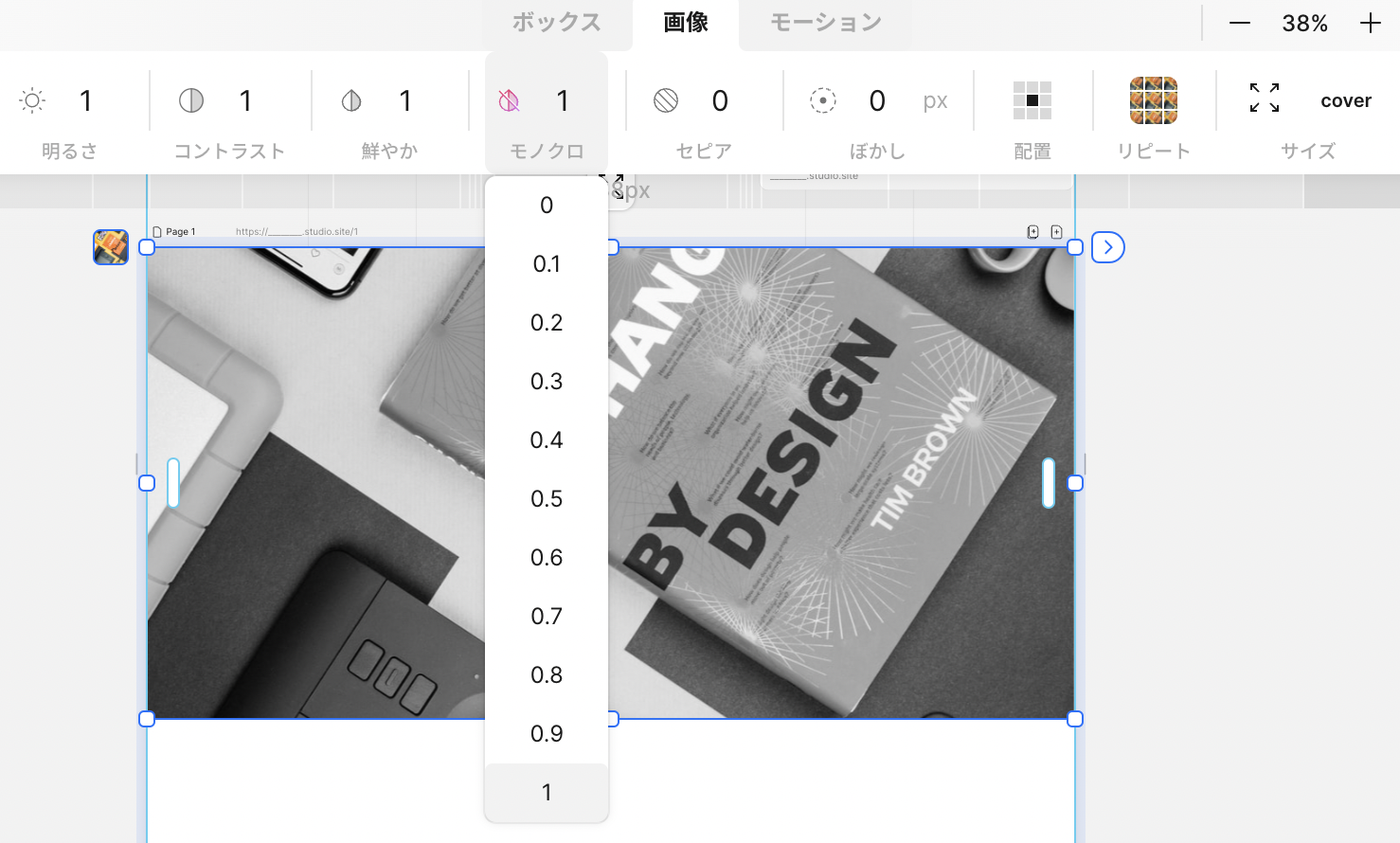Switch to the モーション tab
Screen dimensions: 1400x843
(826, 23)
